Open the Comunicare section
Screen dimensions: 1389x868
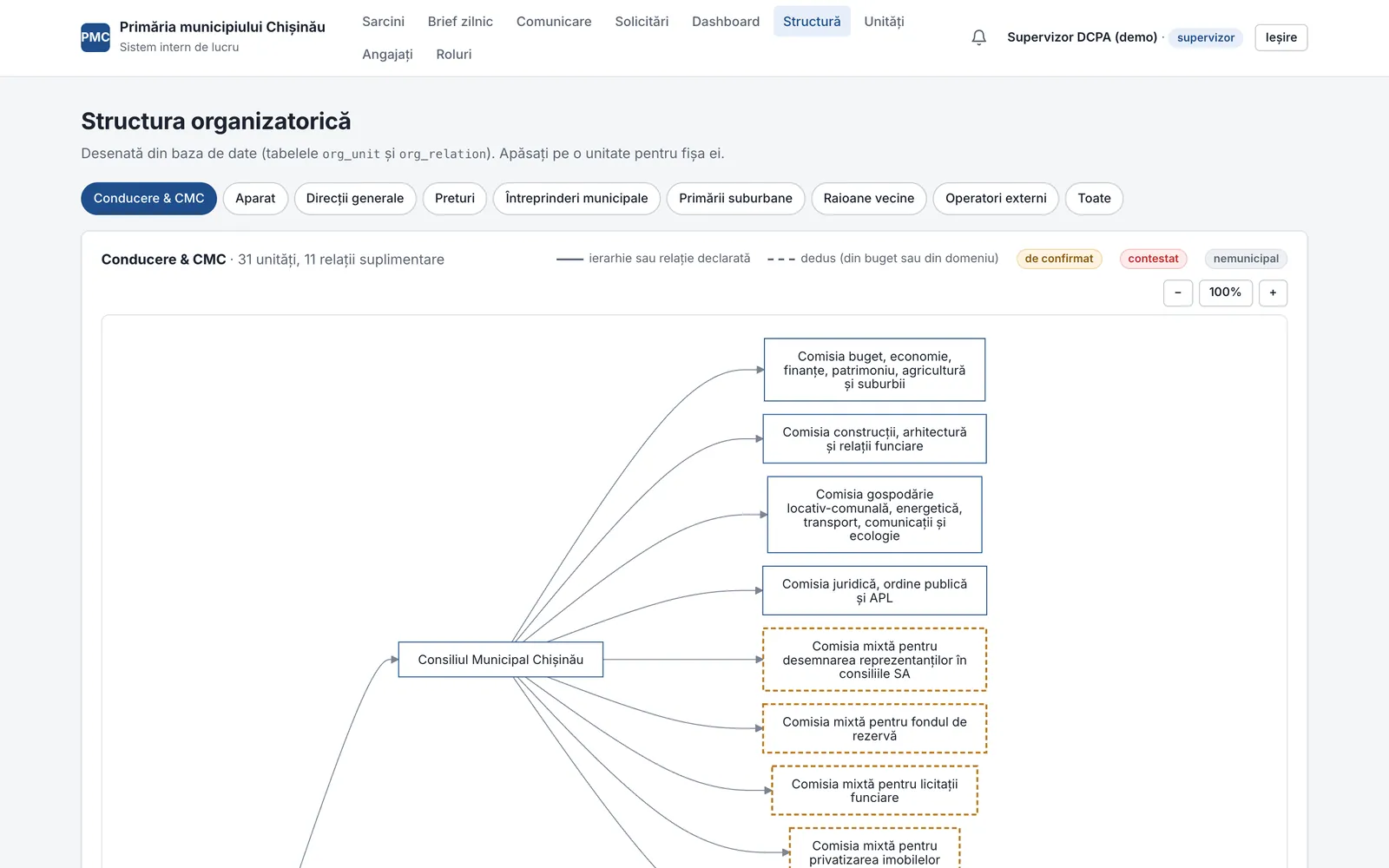click(554, 22)
